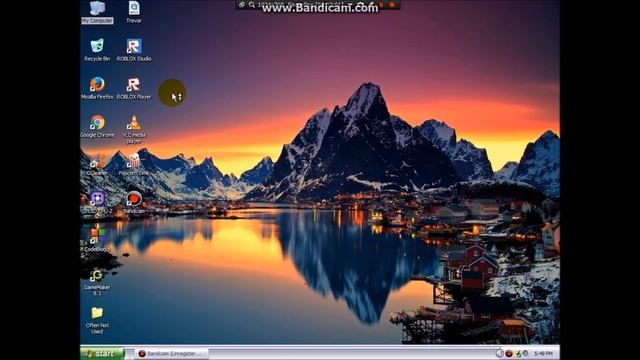The height and width of the screenshot is (360, 640).
Task: Select the Often Not Used folder
Action: [x=97, y=320]
